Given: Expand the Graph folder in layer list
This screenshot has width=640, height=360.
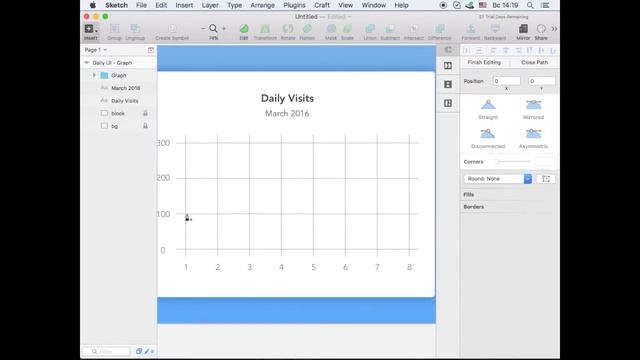Looking at the screenshot, I should (94, 75).
